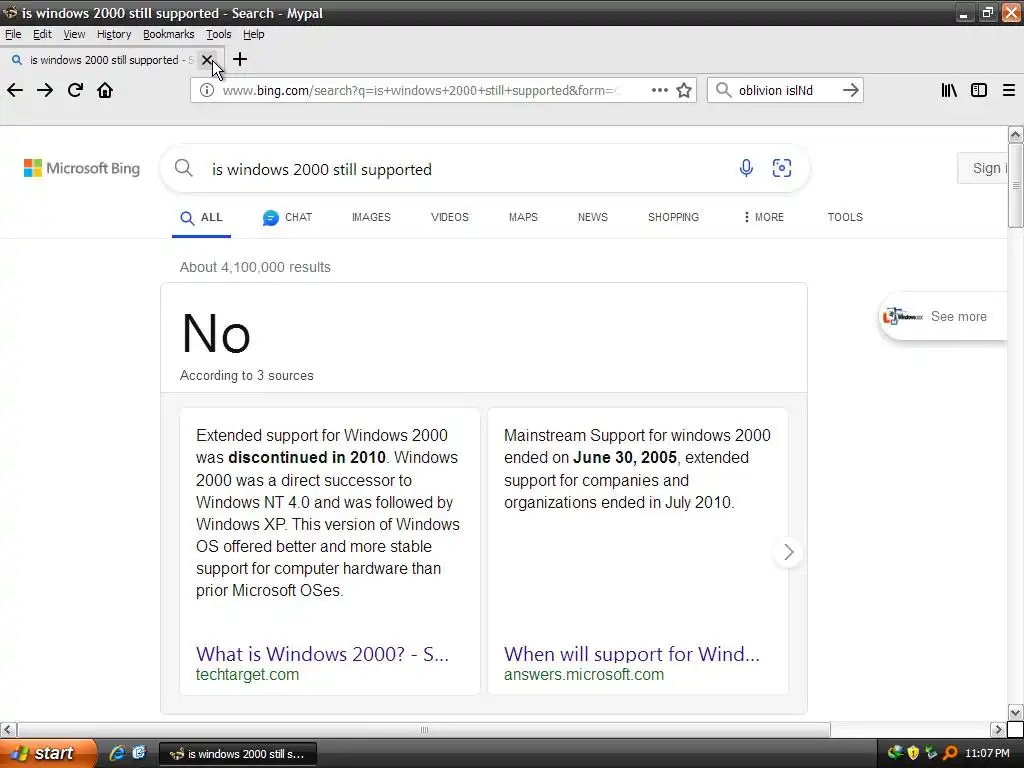This screenshot has height=768, width=1024.
Task: Open the Library icon in toolbar
Action: click(949, 90)
